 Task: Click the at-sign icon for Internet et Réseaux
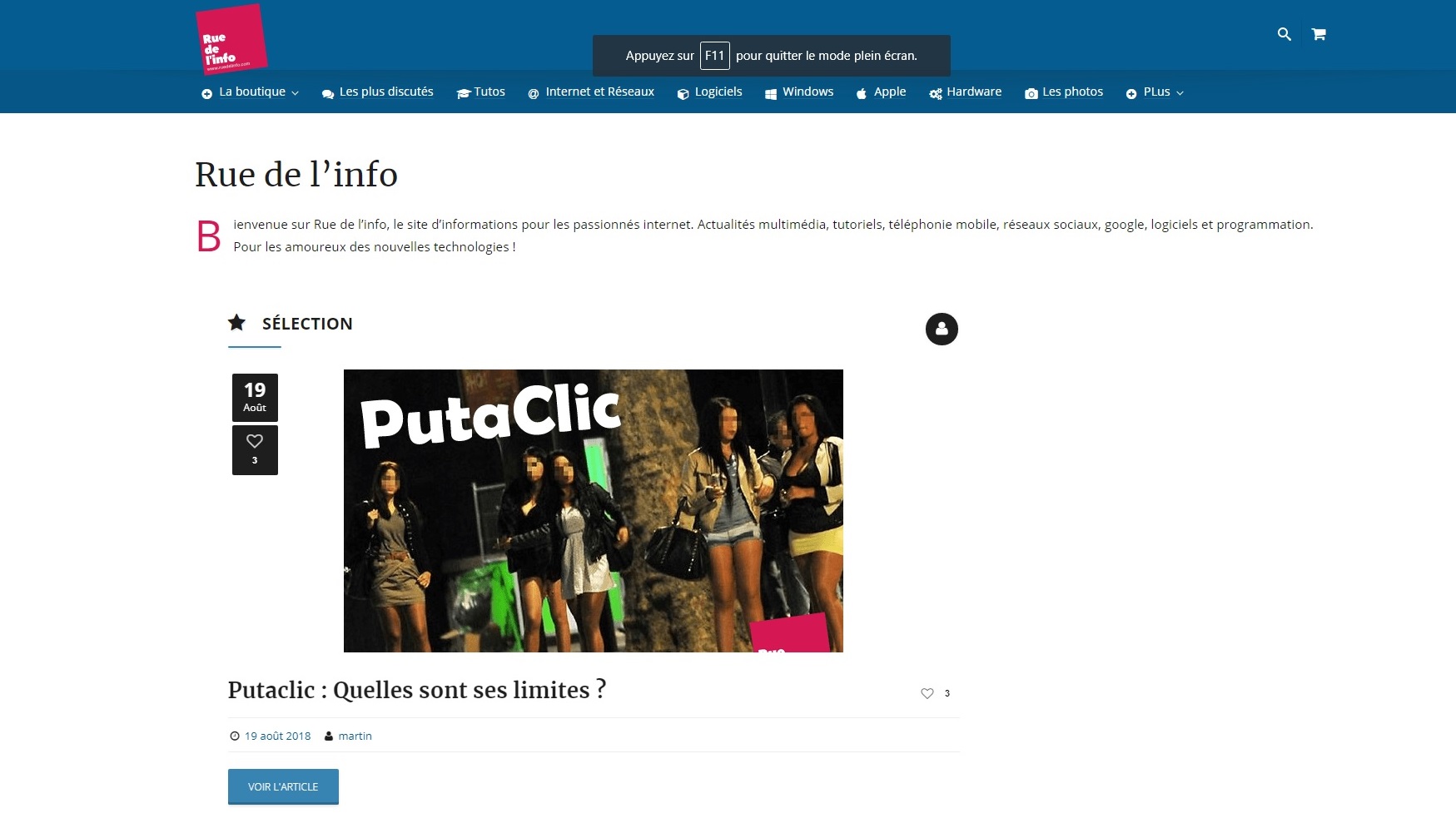click(534, 93)
